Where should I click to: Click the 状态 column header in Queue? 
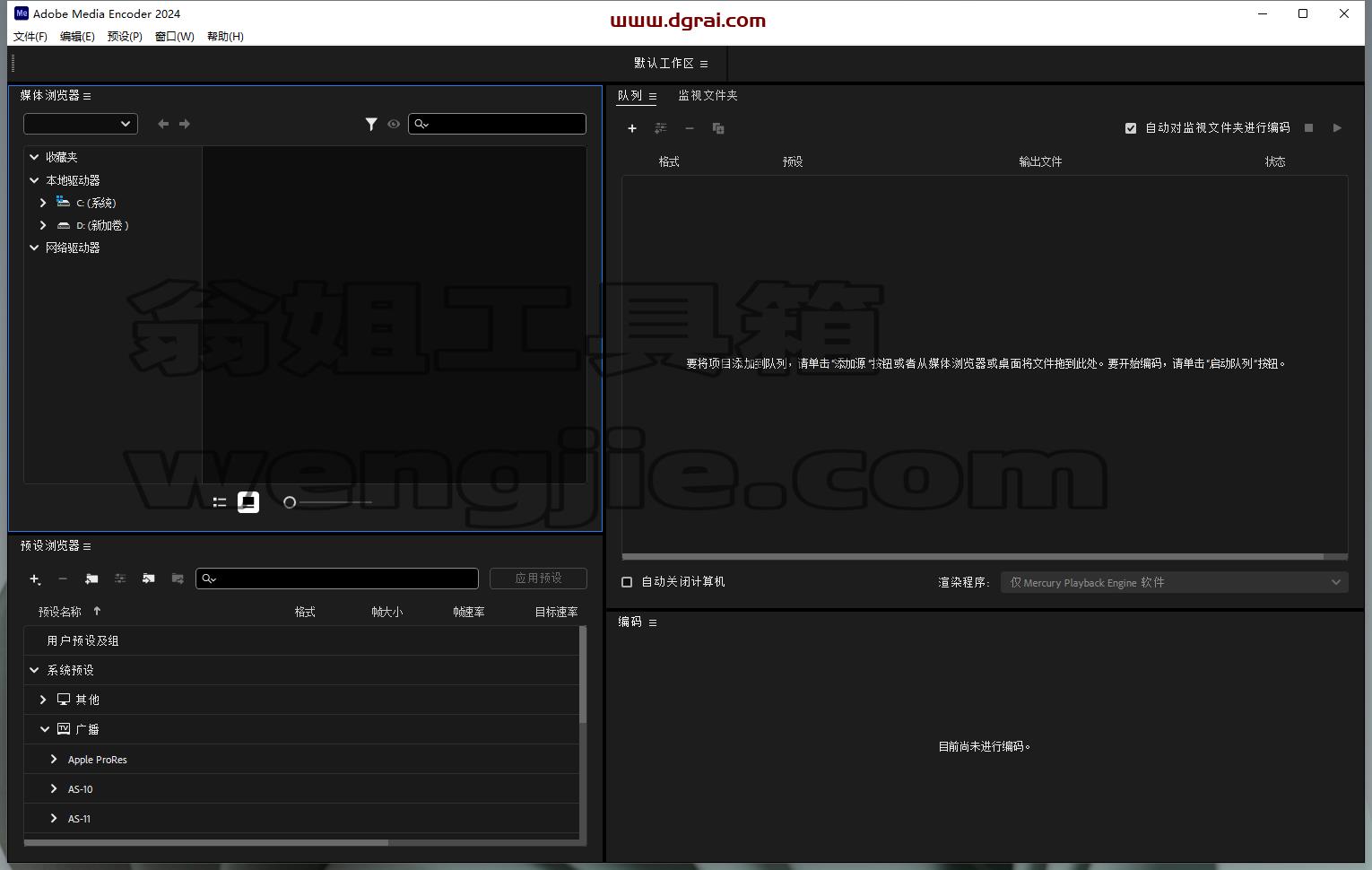point(1275,162)
